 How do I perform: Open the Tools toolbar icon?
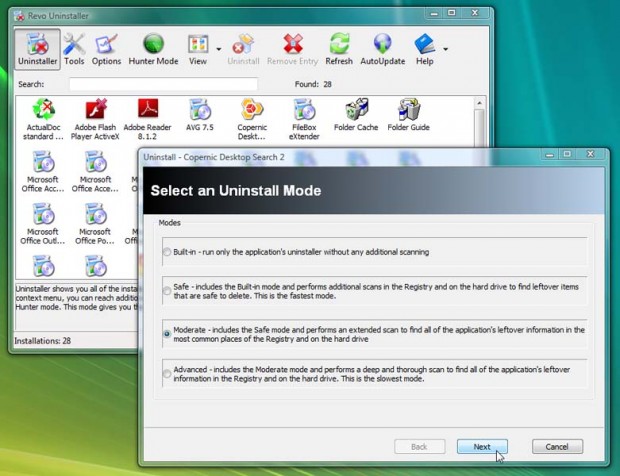74,49
